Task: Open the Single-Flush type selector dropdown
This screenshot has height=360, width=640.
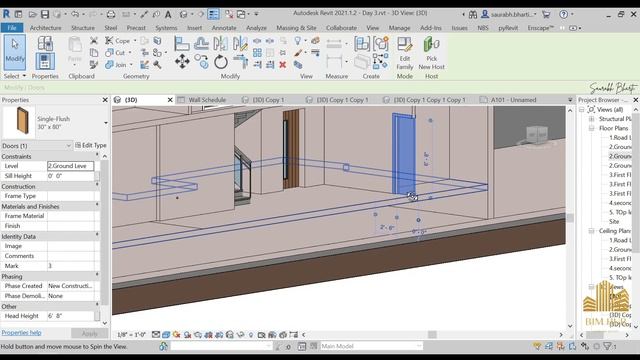Action: [106, 123]
